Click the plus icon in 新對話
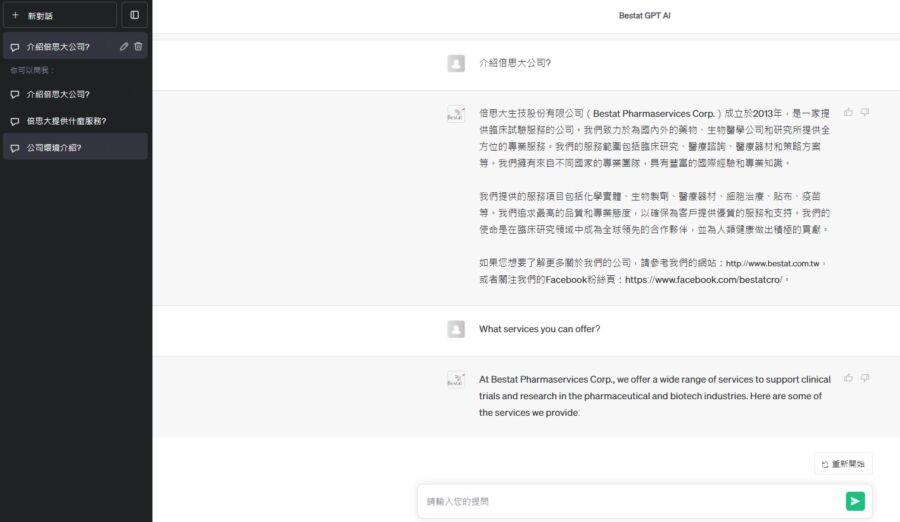The image size is (900, 522). click(x=15, y=16)
